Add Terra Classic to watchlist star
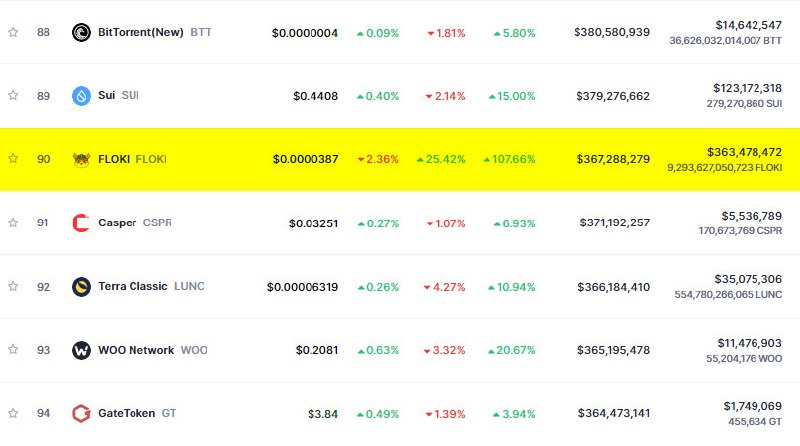This screenshot has height=446, width=800. pos(13,286)
